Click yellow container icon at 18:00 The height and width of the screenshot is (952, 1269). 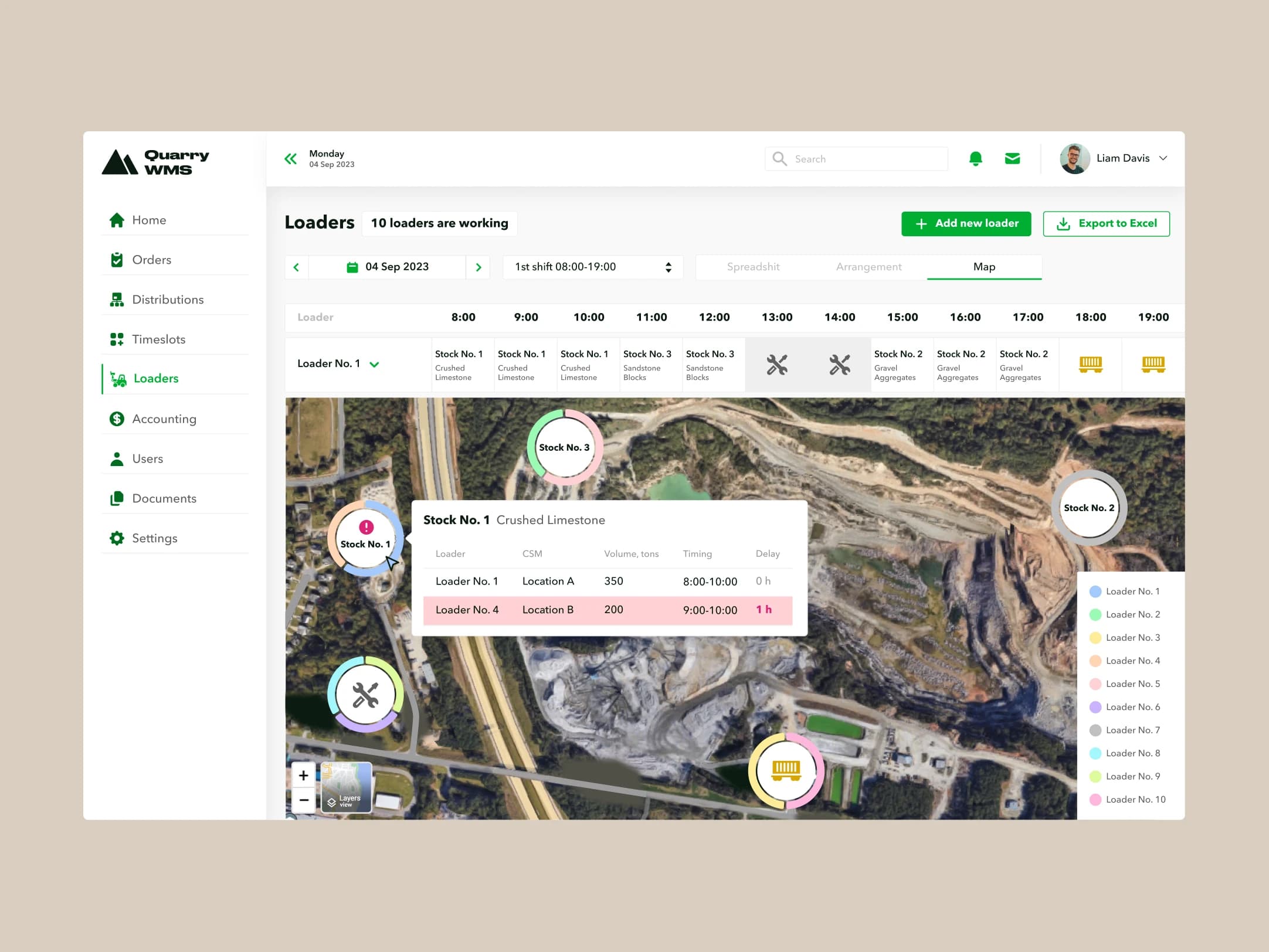1090,365
